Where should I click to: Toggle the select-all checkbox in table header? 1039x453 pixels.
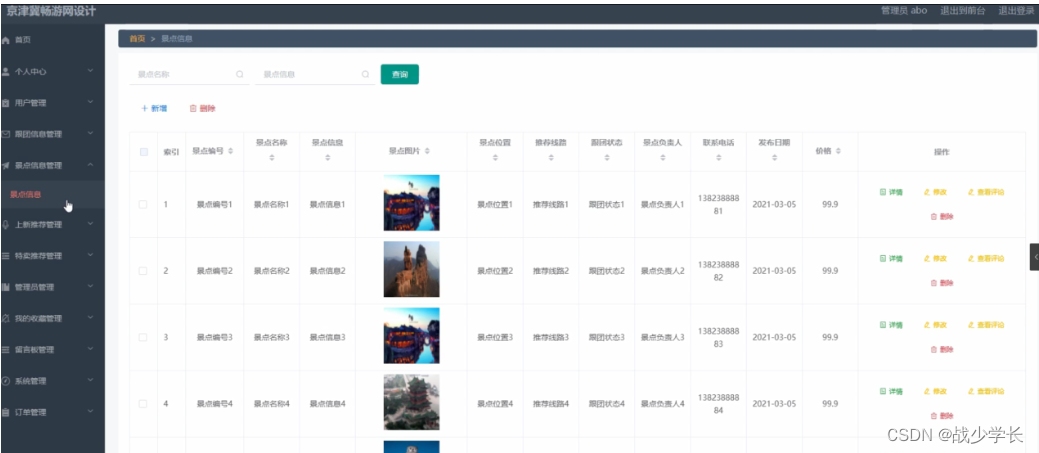(x=144, y=152)
